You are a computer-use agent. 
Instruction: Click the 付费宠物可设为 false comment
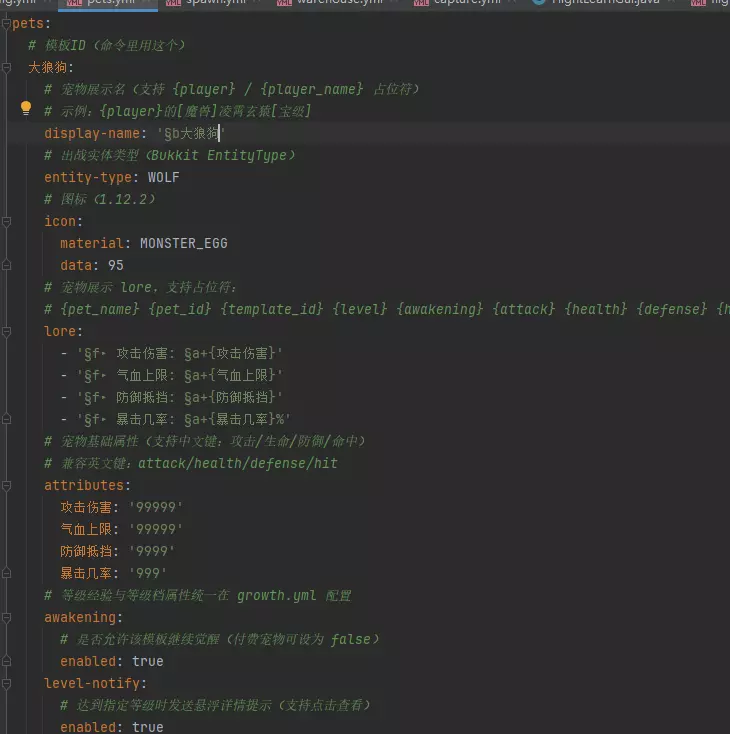point(219,639)
